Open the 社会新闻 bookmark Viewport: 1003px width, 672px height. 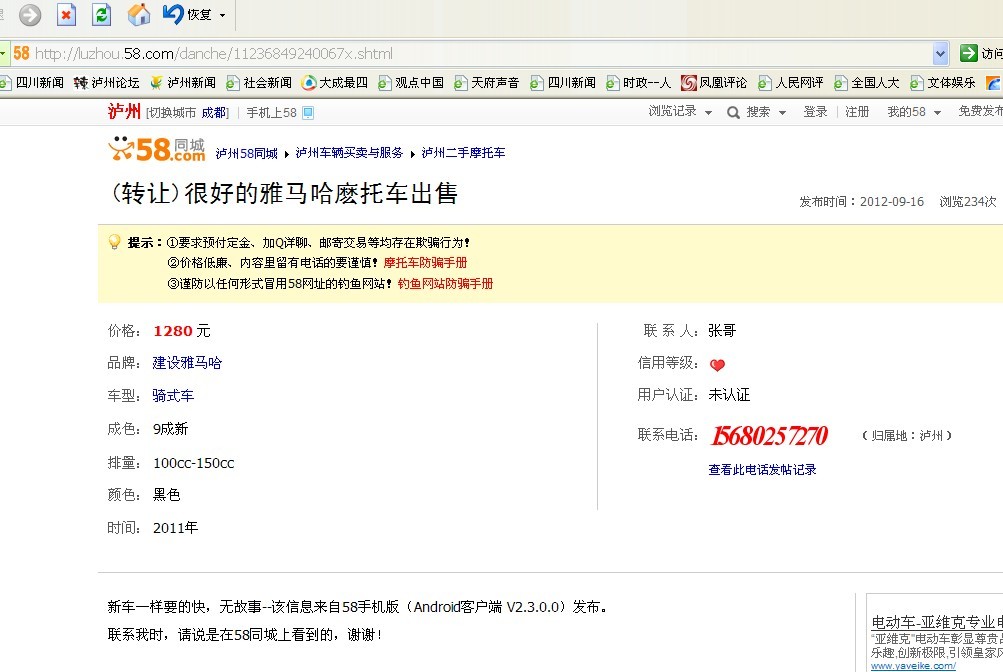(x=258, y=82)
